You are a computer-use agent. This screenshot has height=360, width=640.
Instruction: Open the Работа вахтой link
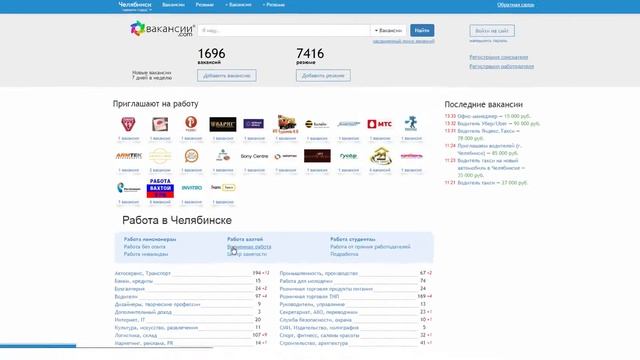click(245, 240)
